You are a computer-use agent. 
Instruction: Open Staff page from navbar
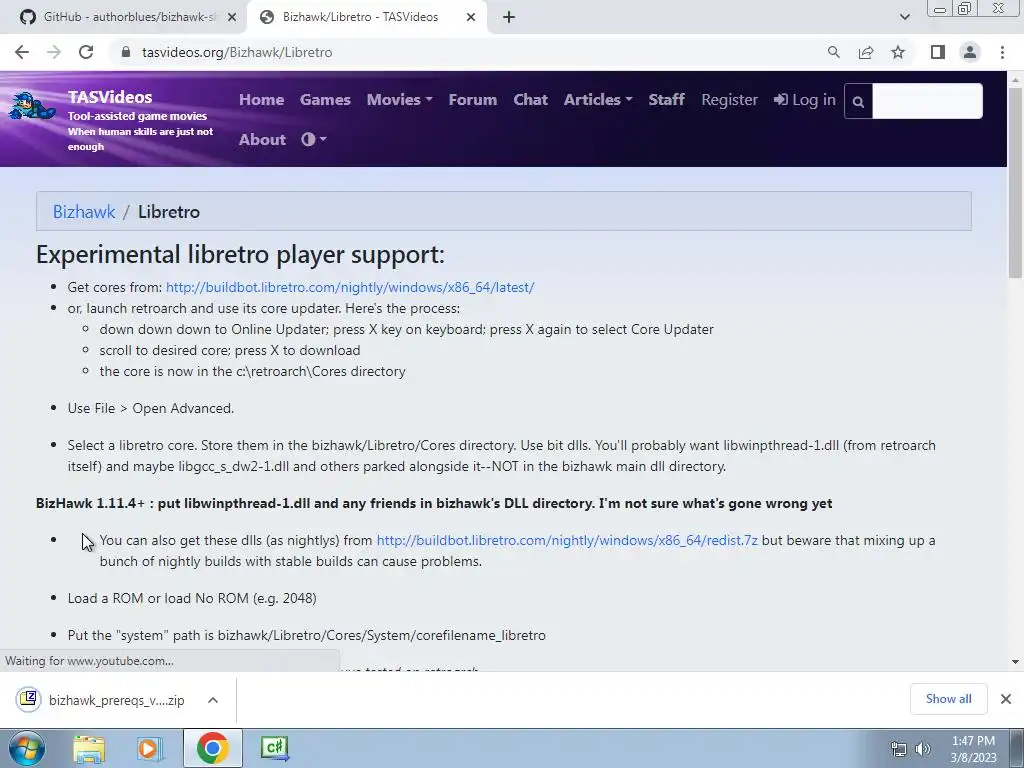(666, 100)
